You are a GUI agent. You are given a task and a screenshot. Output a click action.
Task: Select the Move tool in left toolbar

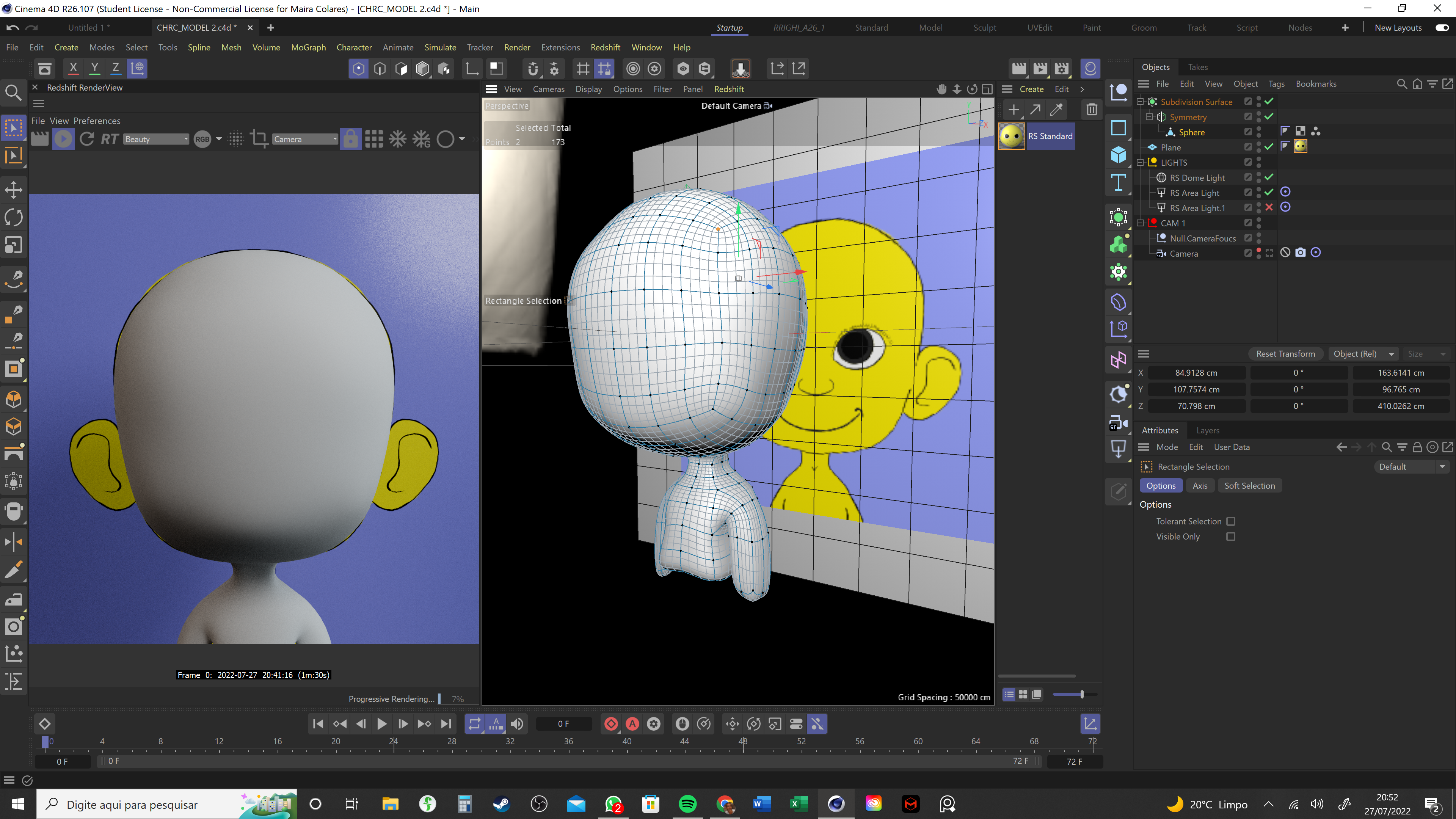click(x=14, y=189)
